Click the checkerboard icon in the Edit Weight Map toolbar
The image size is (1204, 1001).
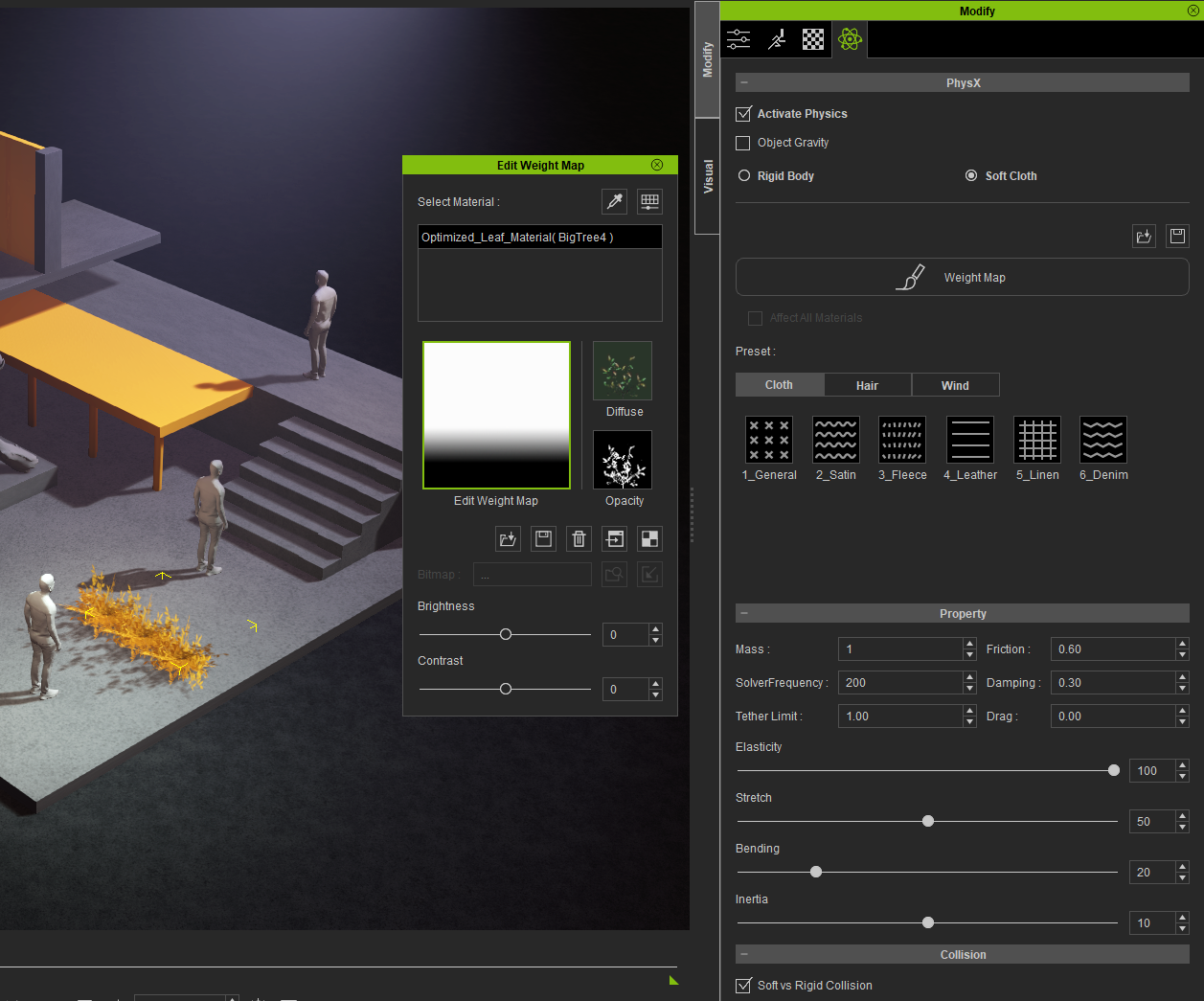tap(649, 538)
